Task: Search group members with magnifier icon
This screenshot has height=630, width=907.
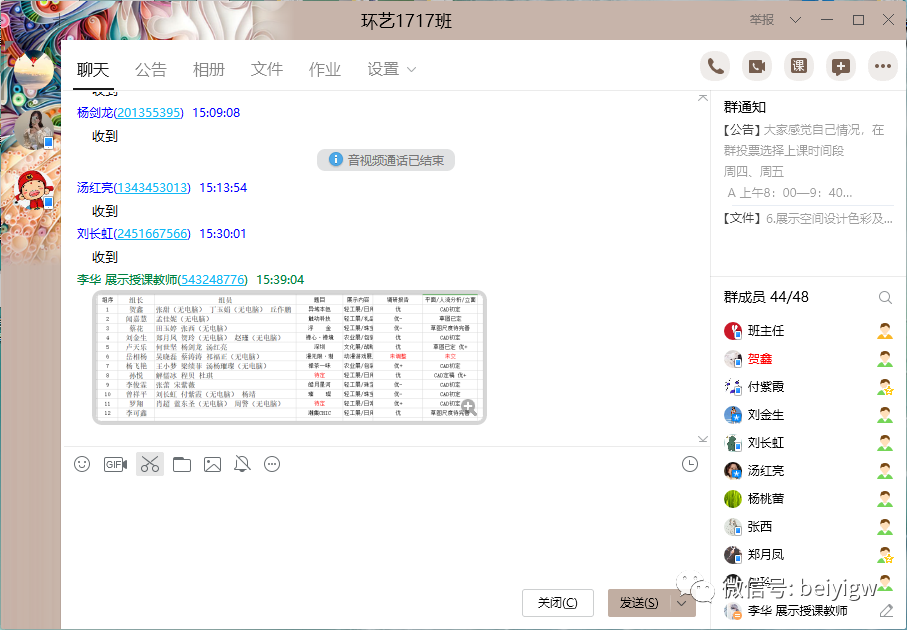Action: [885, 297]
